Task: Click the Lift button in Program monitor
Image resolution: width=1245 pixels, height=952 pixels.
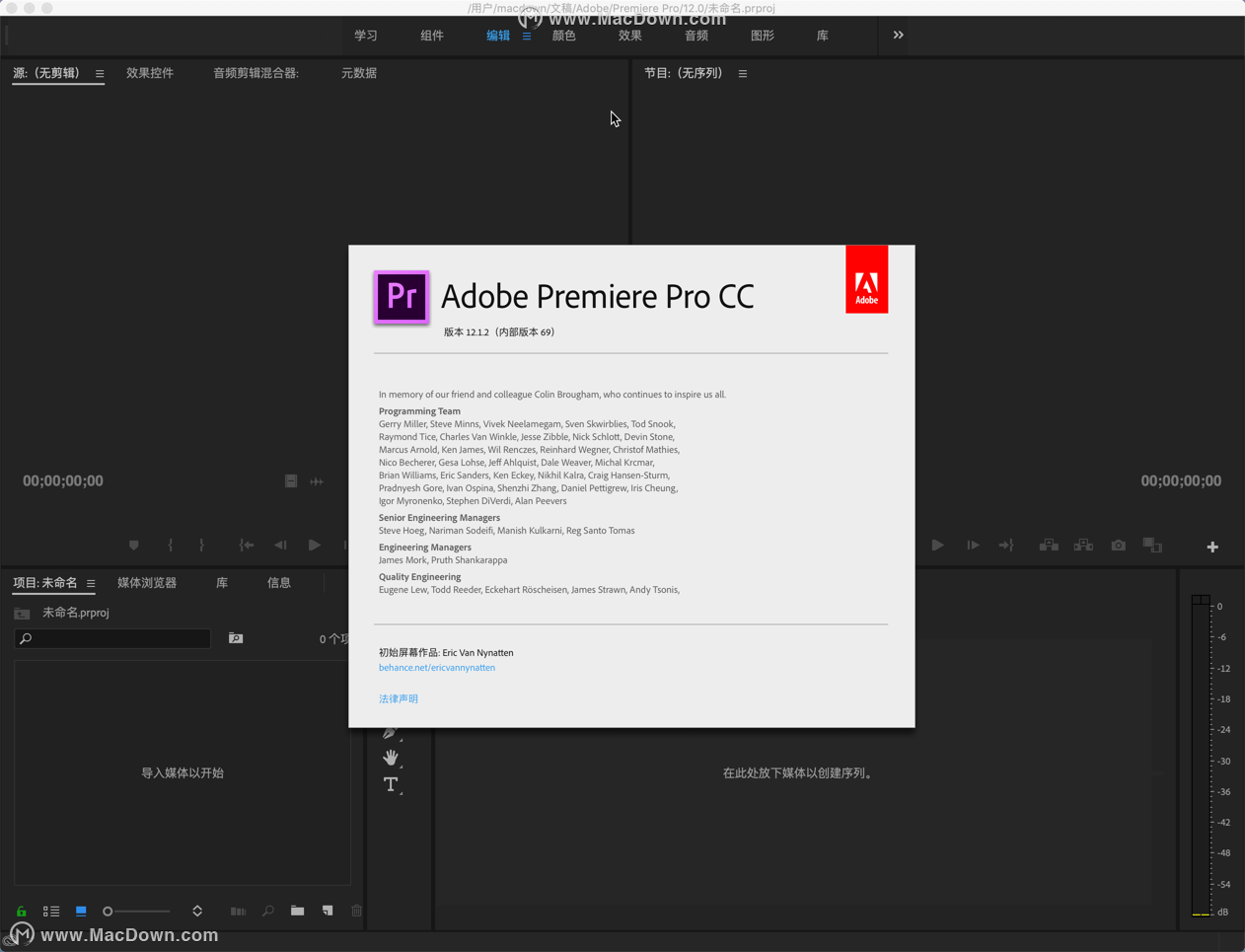Action: pyautogui.click(x=1049, y=546)
